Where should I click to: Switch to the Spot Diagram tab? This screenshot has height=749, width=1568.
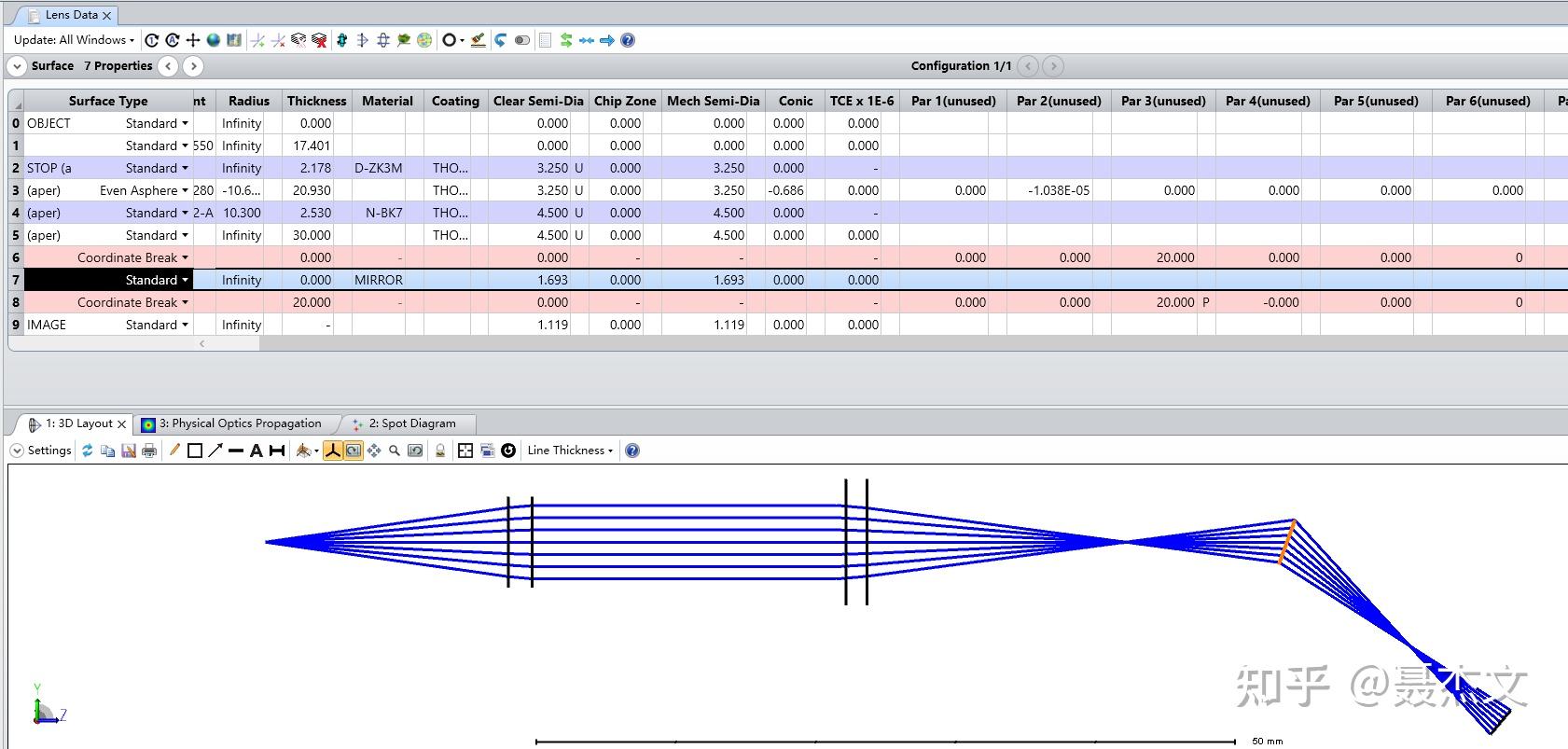coord(411,423)
